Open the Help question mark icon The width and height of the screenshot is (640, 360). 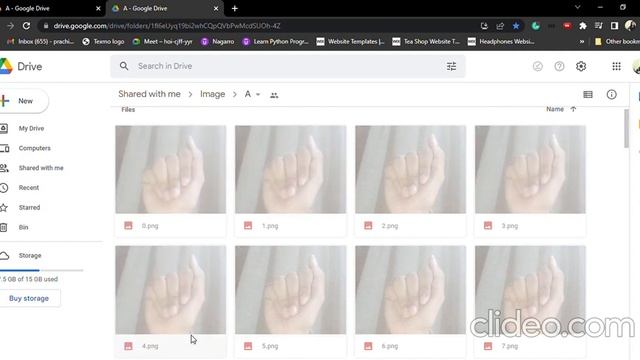pos(559,66)
